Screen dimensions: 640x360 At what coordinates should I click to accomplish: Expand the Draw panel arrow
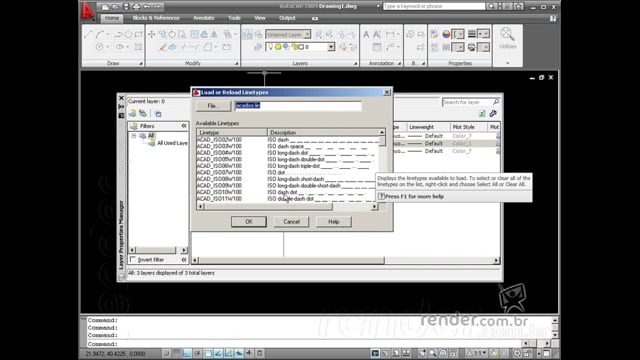point(140,64)
